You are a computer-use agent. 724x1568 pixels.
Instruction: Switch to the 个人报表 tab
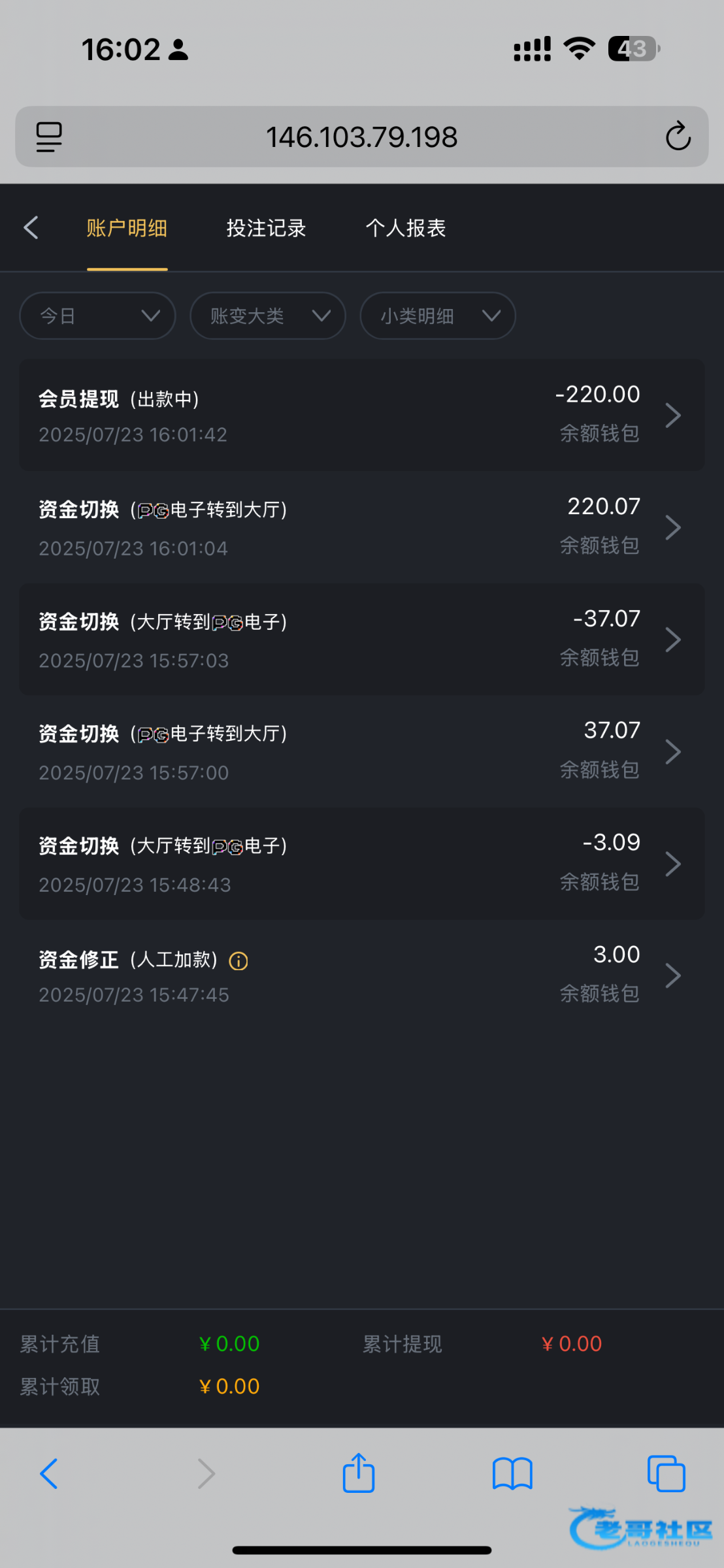(x=405, y=228)
